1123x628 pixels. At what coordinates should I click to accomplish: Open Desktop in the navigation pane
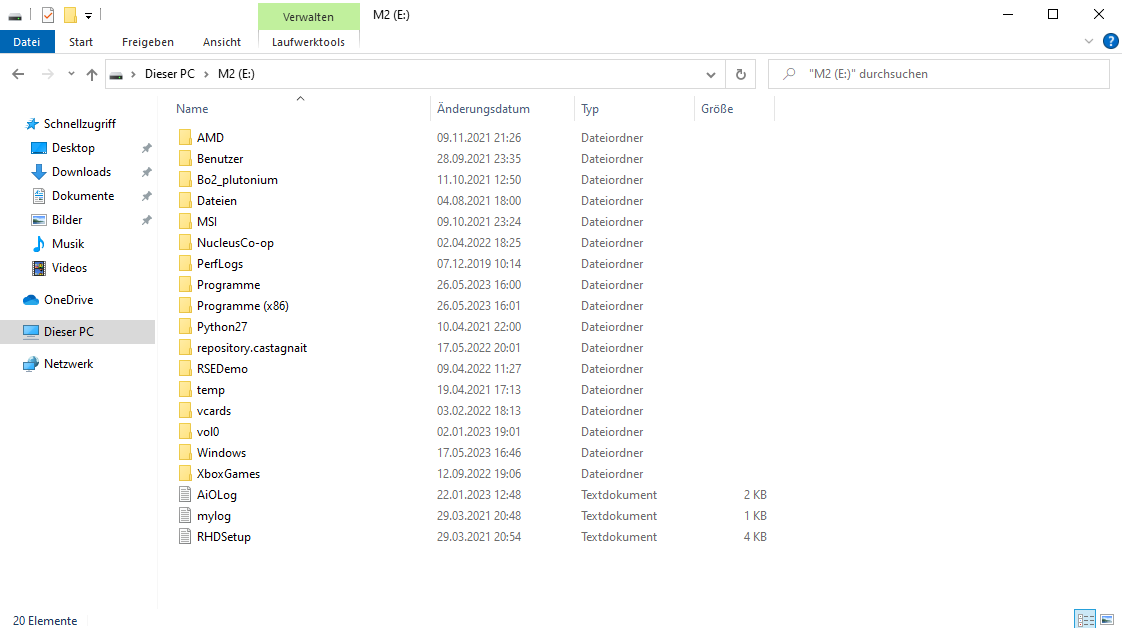[73, 148]
